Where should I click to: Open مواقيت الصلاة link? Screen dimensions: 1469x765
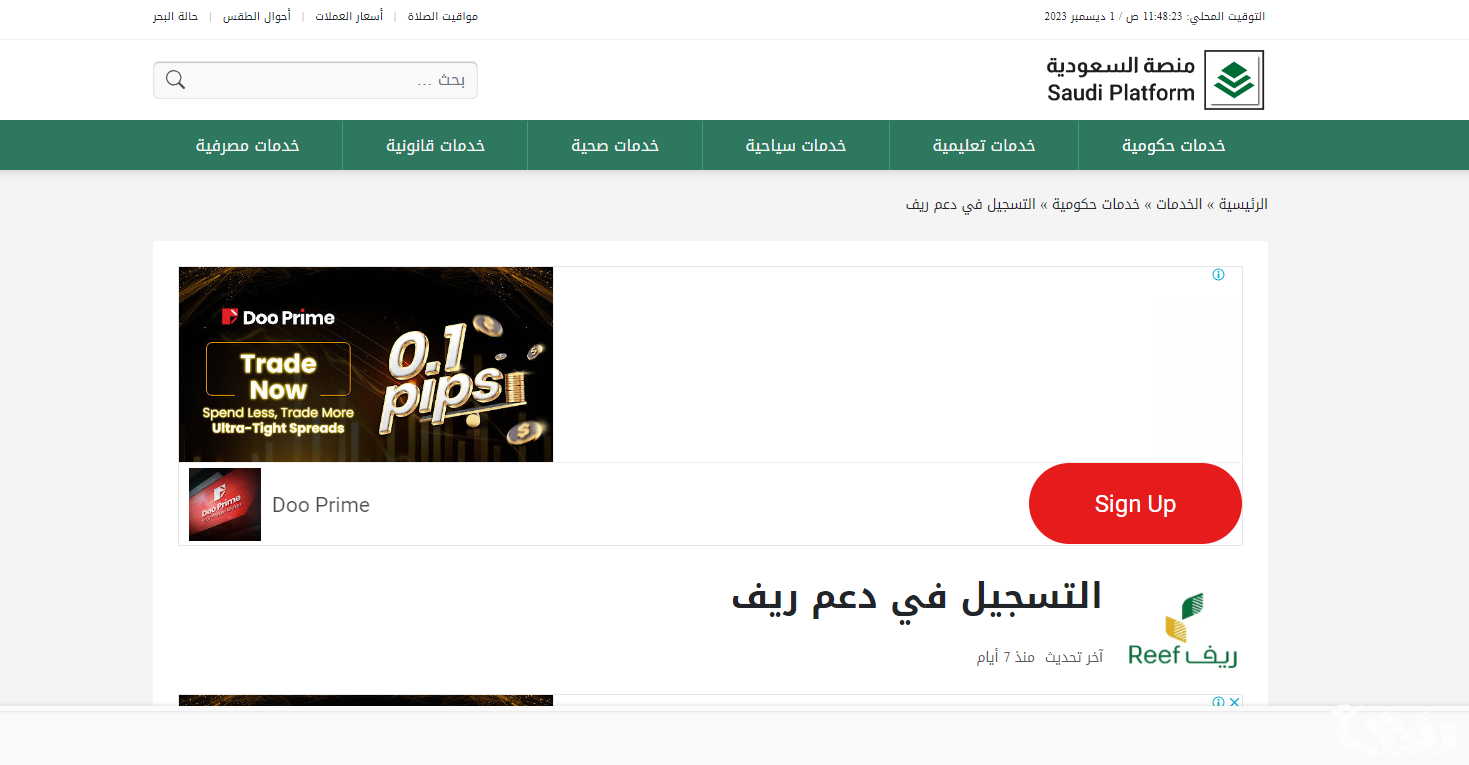pyautogui.click(x=443, y=17)
